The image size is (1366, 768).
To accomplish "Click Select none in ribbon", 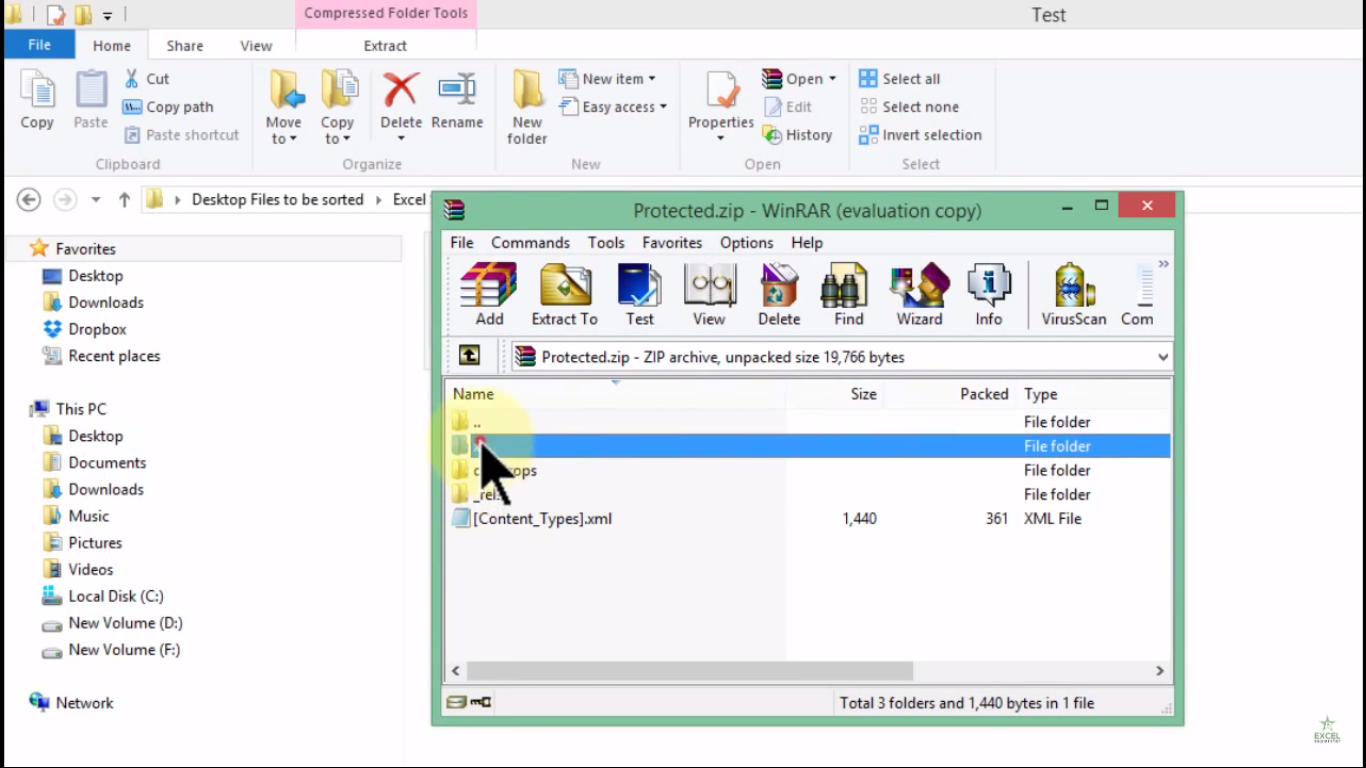I will click(x=908, y=107).
